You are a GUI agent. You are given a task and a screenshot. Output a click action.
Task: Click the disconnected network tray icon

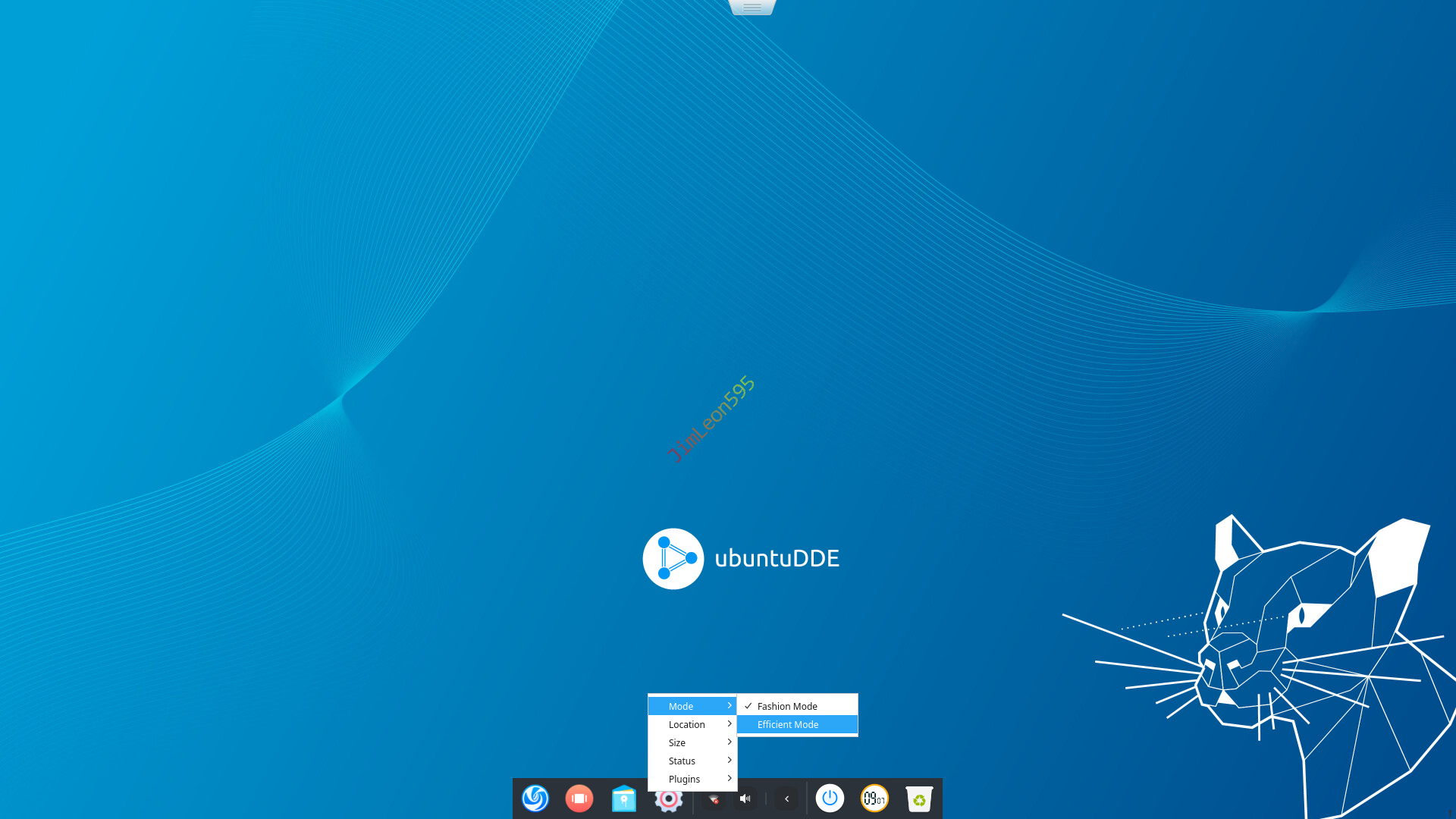(x=714, y=799)
